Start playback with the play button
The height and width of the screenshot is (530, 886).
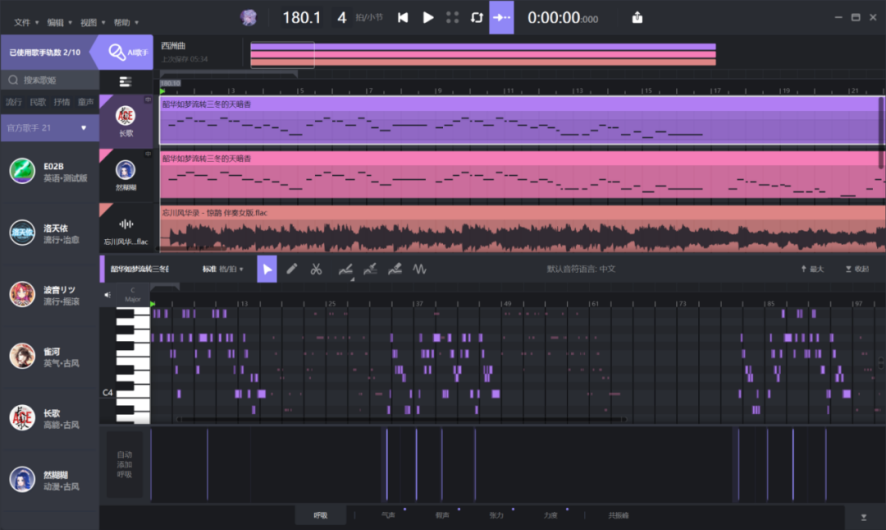[428, 18]
